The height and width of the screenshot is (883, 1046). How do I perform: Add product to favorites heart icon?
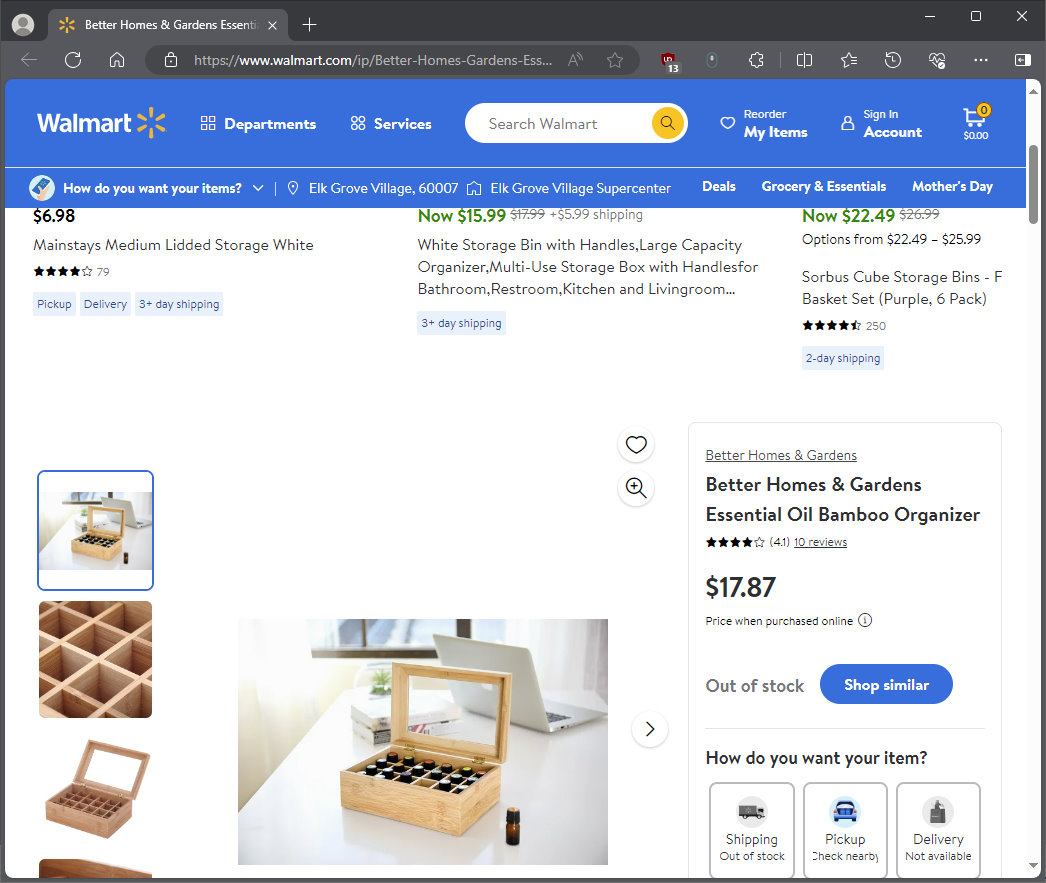click(636, 445)
